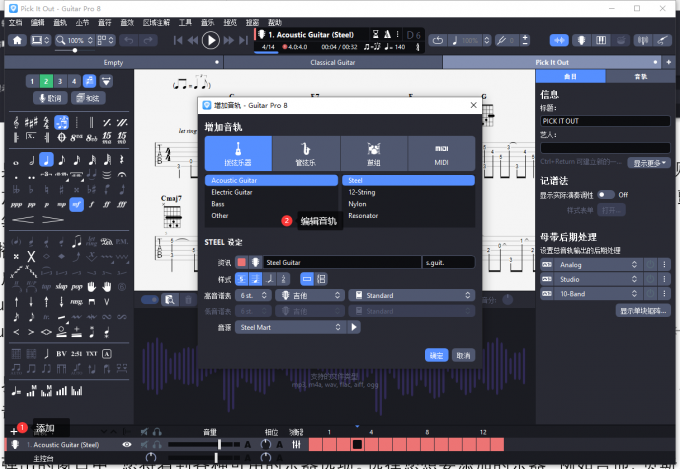The width and height of the screenshot is (680, 469).
Task: Select the MIDI track type
Action: [441, 153]
